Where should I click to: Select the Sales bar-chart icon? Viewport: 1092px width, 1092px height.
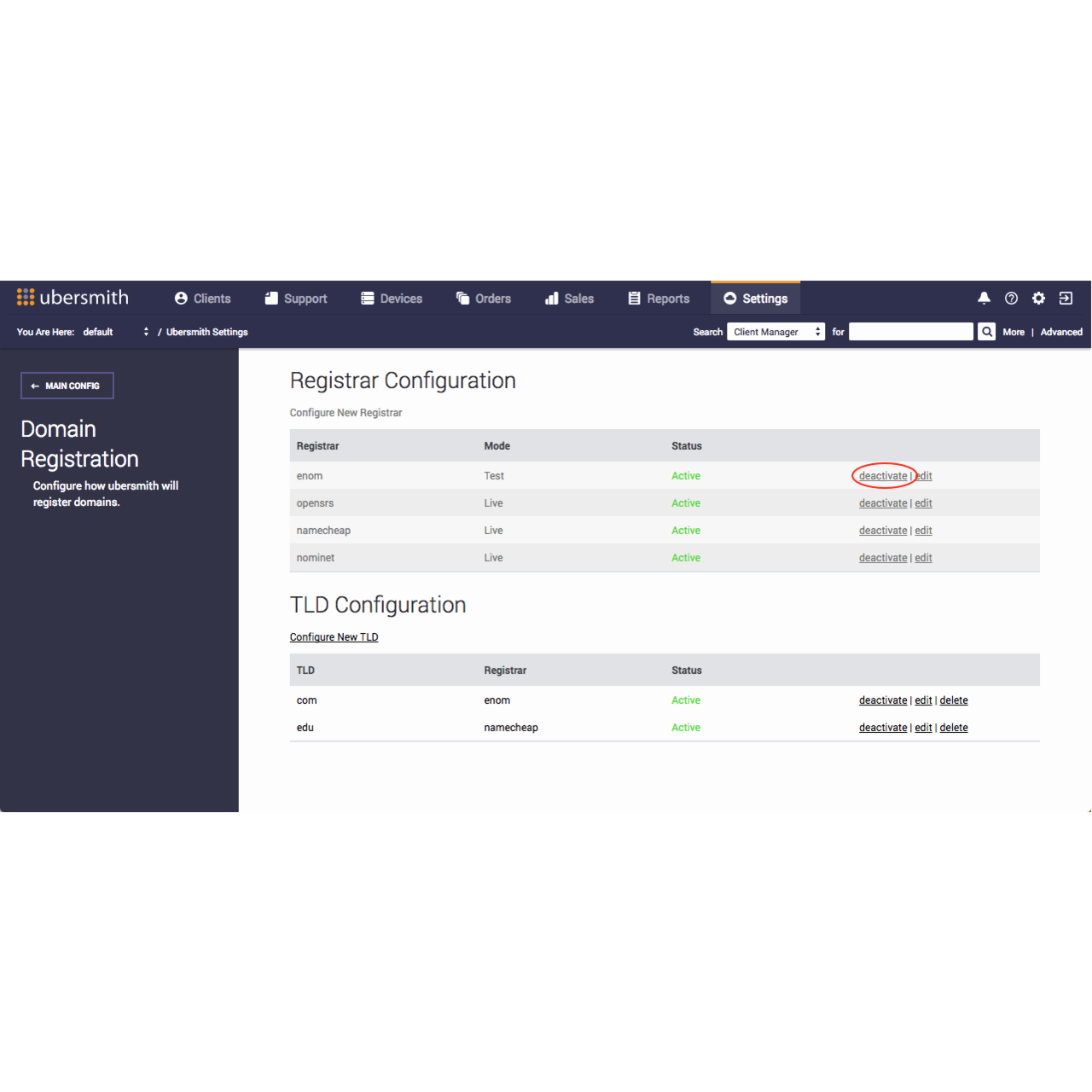(551, 298)
